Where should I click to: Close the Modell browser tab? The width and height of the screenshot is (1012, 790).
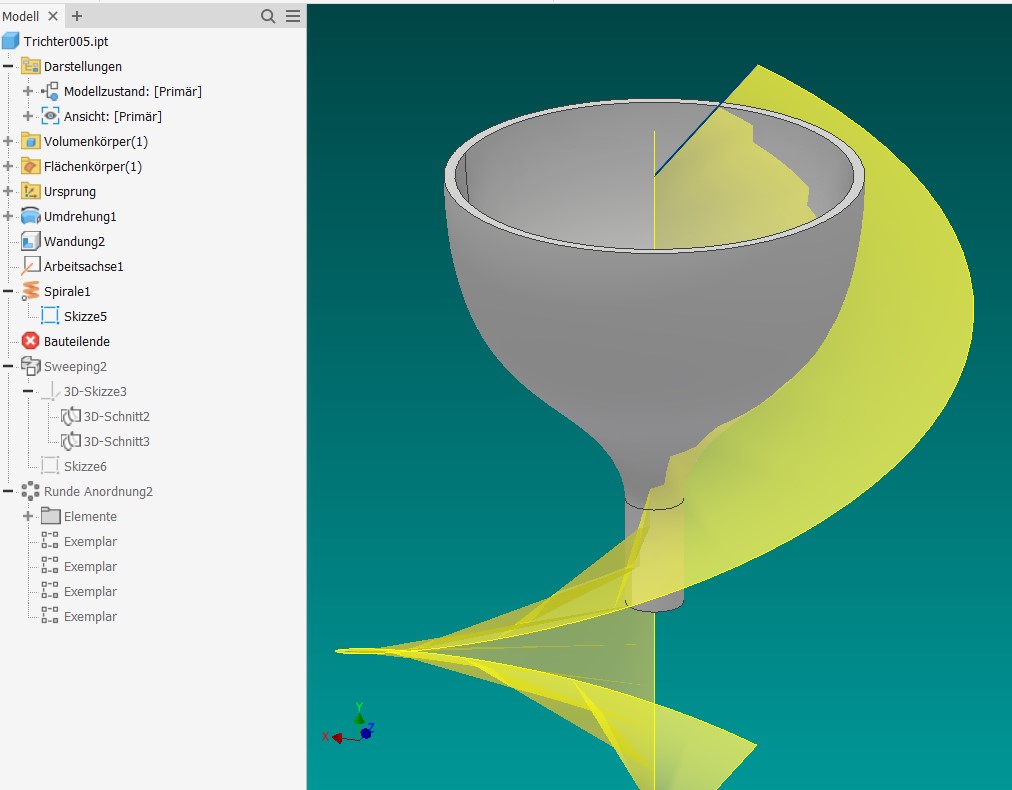(53, 16)
